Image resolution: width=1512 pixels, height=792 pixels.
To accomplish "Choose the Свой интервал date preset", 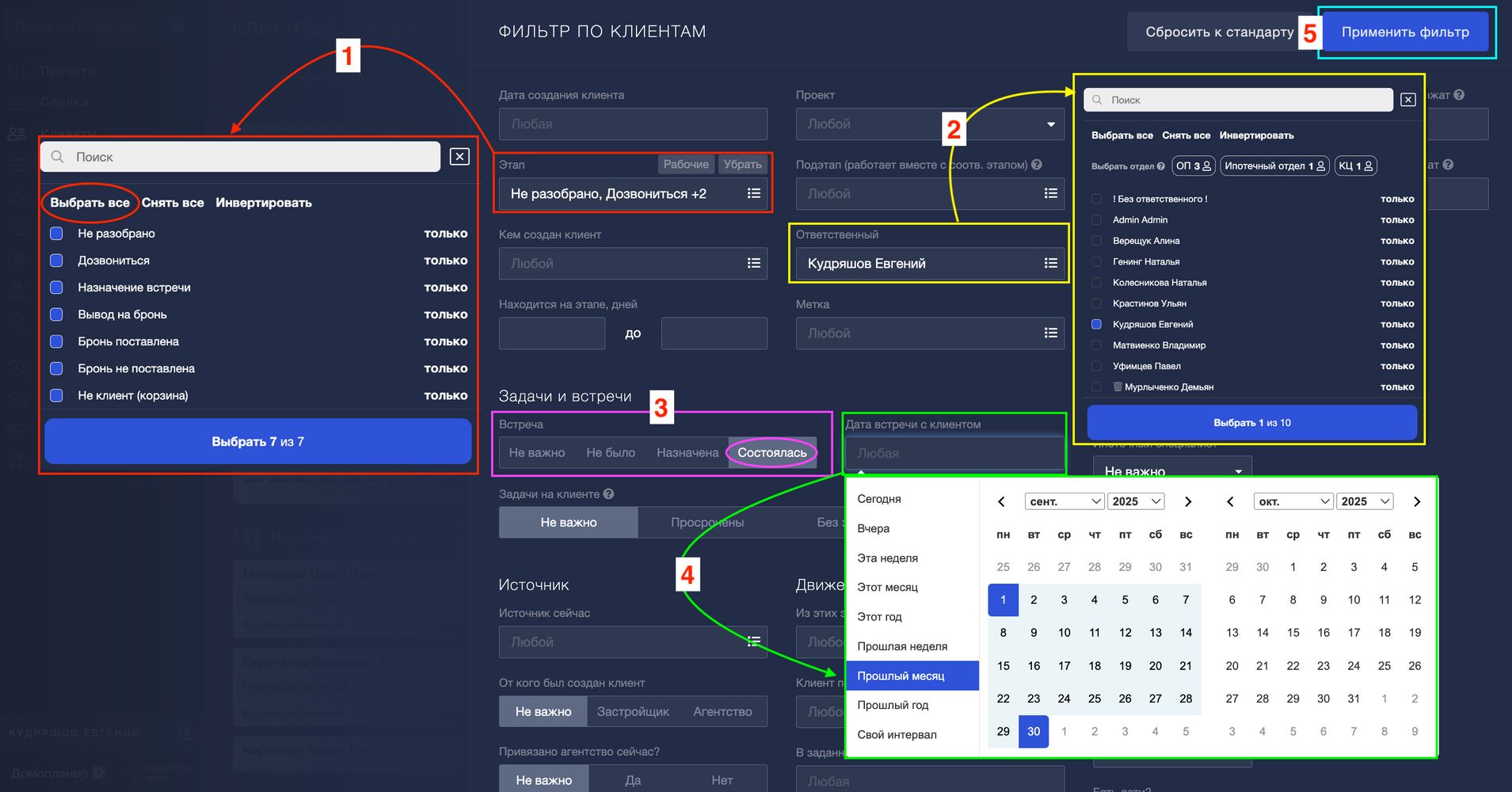I will pos(913,734).
